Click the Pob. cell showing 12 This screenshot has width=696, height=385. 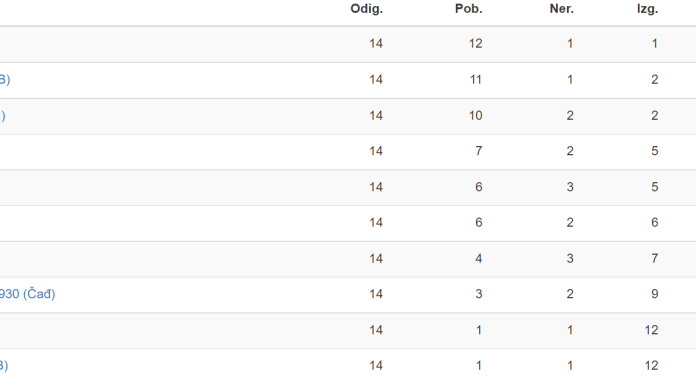(x=475, y=44)
